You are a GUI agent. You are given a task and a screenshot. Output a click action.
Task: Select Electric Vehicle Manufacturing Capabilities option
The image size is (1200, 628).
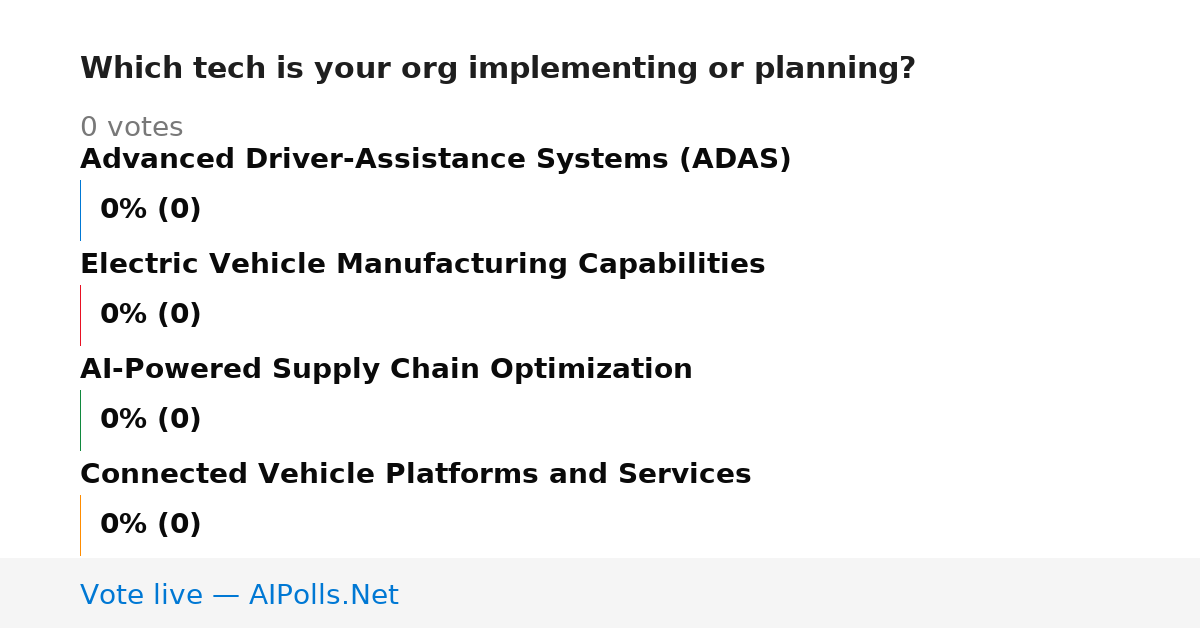[x=422, y=265]
